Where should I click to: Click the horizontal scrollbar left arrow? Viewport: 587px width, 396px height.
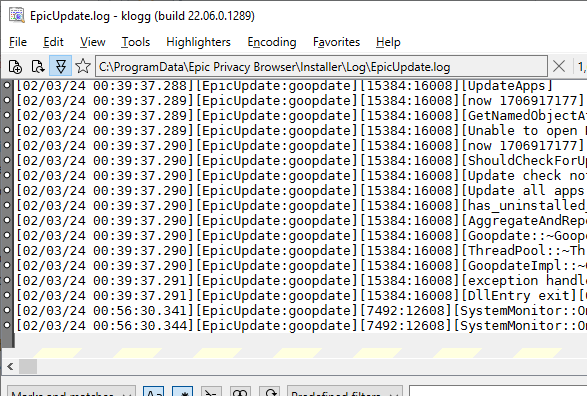coord(10,366)
